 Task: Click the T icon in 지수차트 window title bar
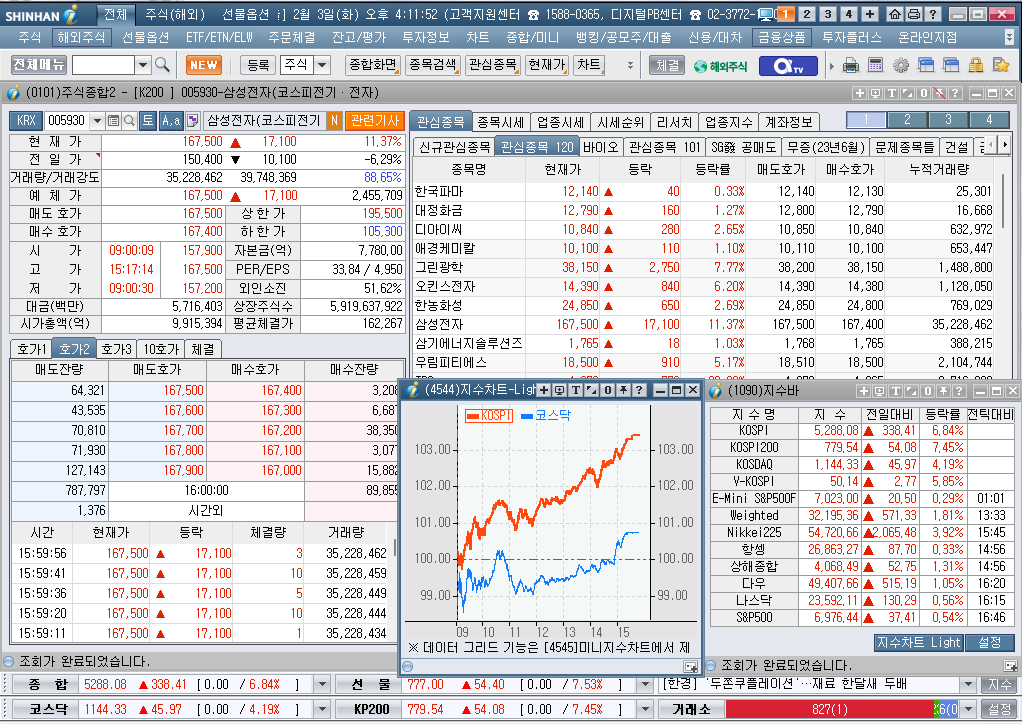576,390
